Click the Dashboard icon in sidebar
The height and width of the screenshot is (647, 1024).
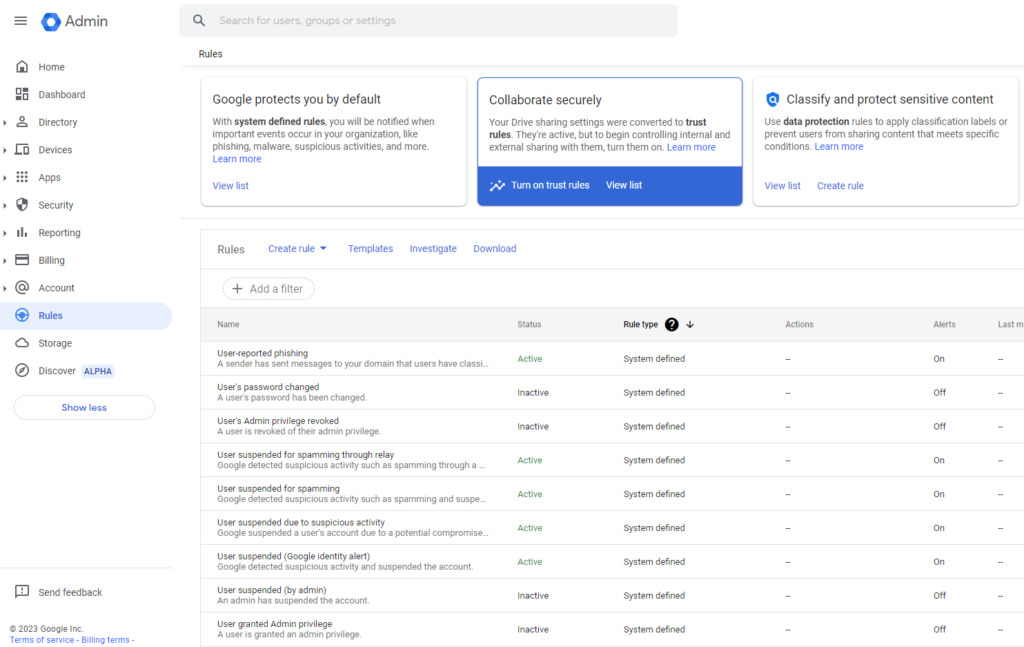22,94
